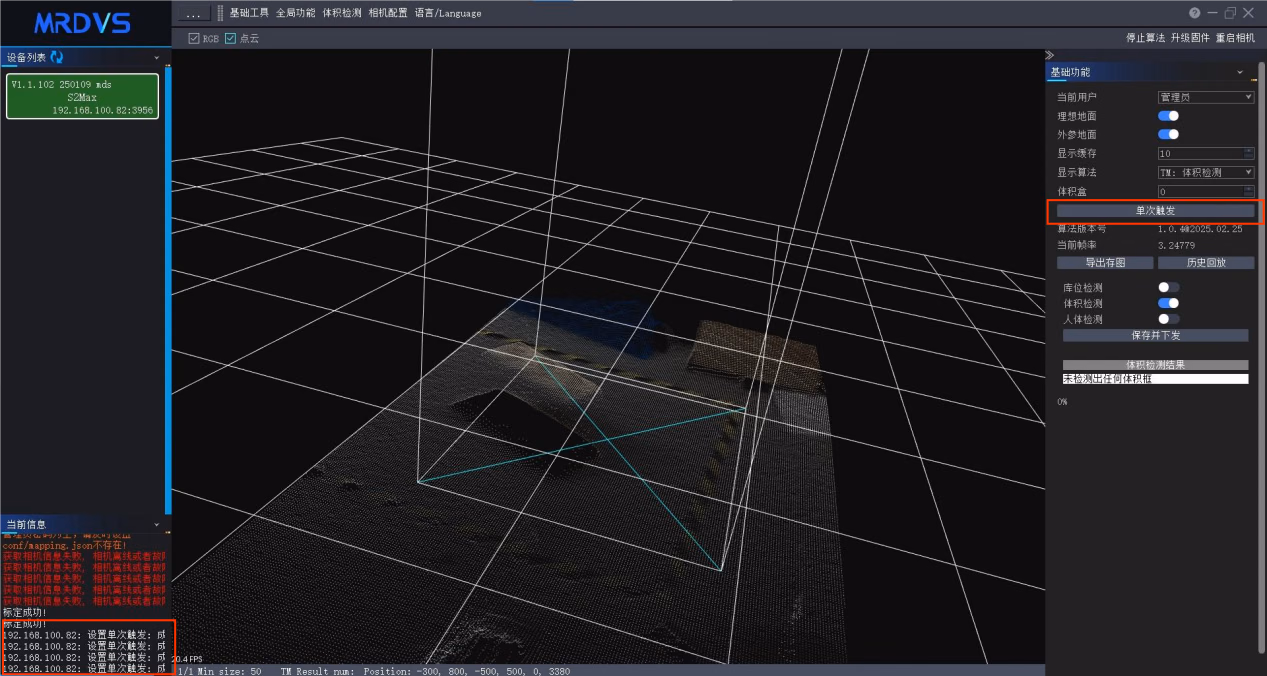The height and width of the screenshot is (676, 1267).
Task: Collapse the 当前信息 panel chevron
Action: (157, 524)
